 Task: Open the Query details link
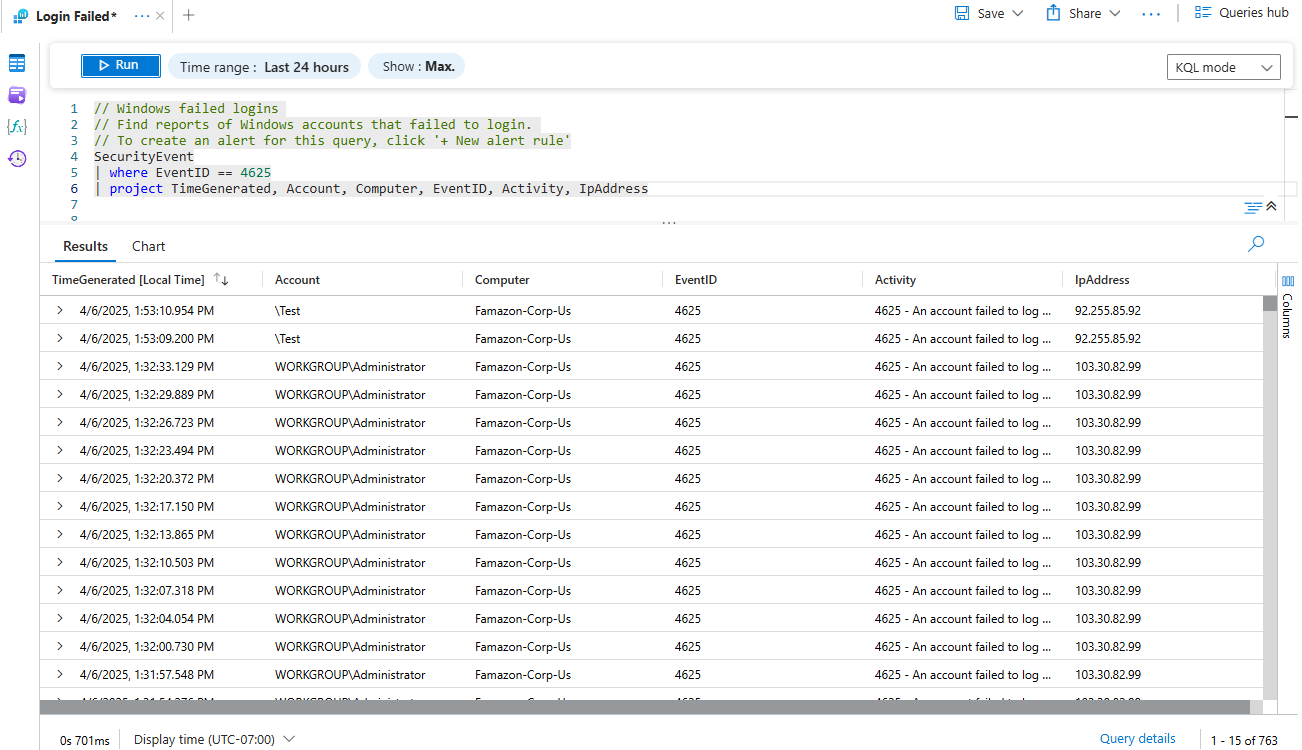click(x=1137, y=739)
